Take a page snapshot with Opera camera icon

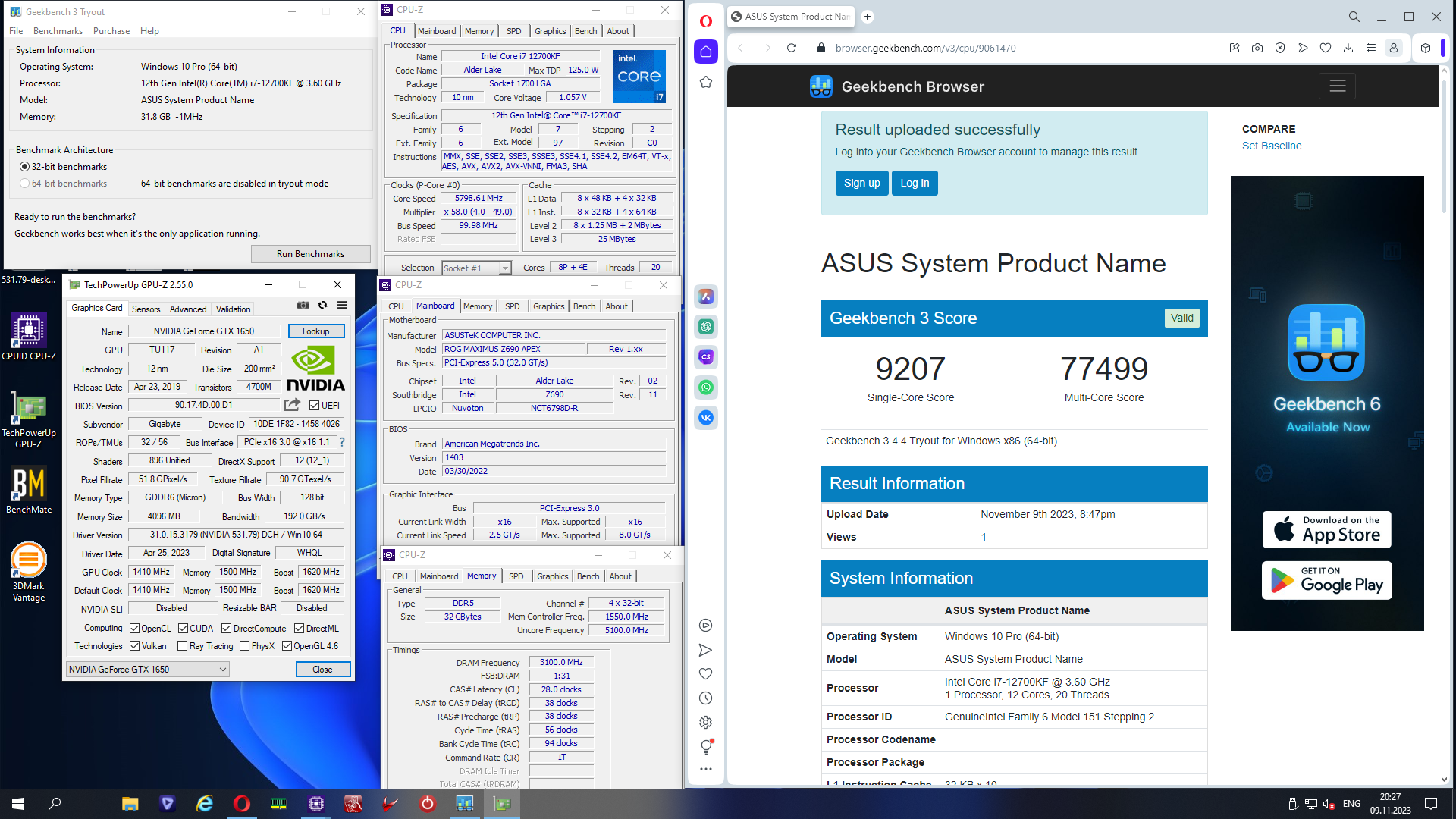point(1257,48)
